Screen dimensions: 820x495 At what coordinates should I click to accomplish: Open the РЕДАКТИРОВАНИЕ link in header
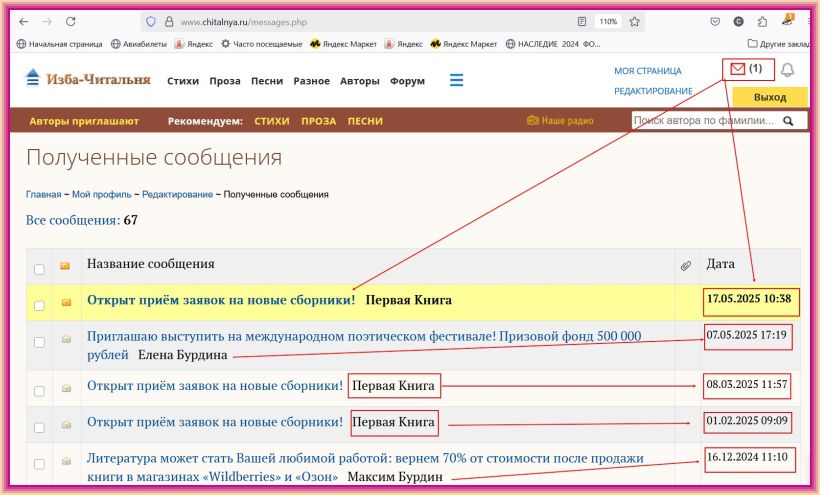(x=653, y=91)
